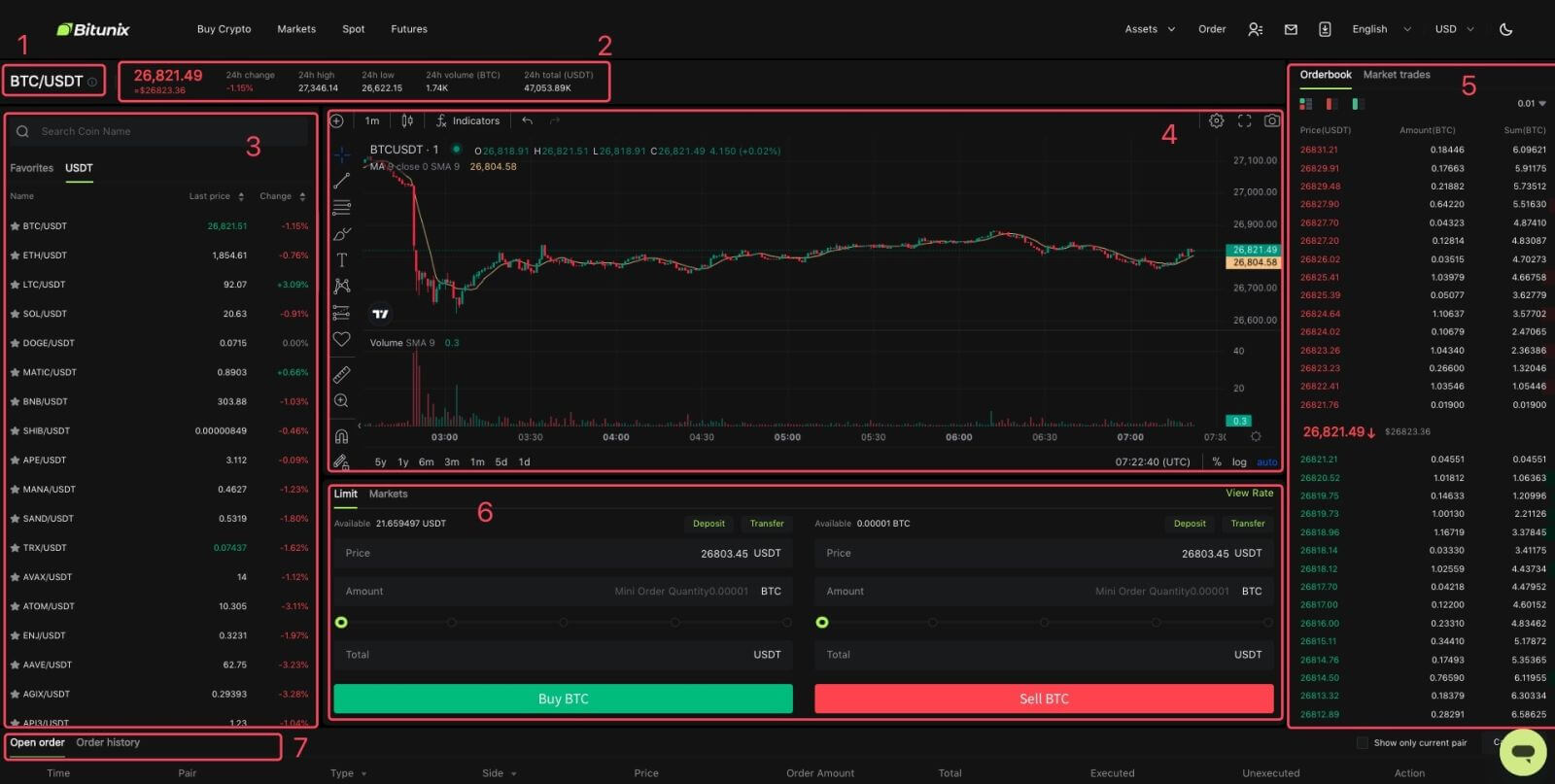Toggle log scale on chart
The image size is (1555, 784).
click(1239, 462)
